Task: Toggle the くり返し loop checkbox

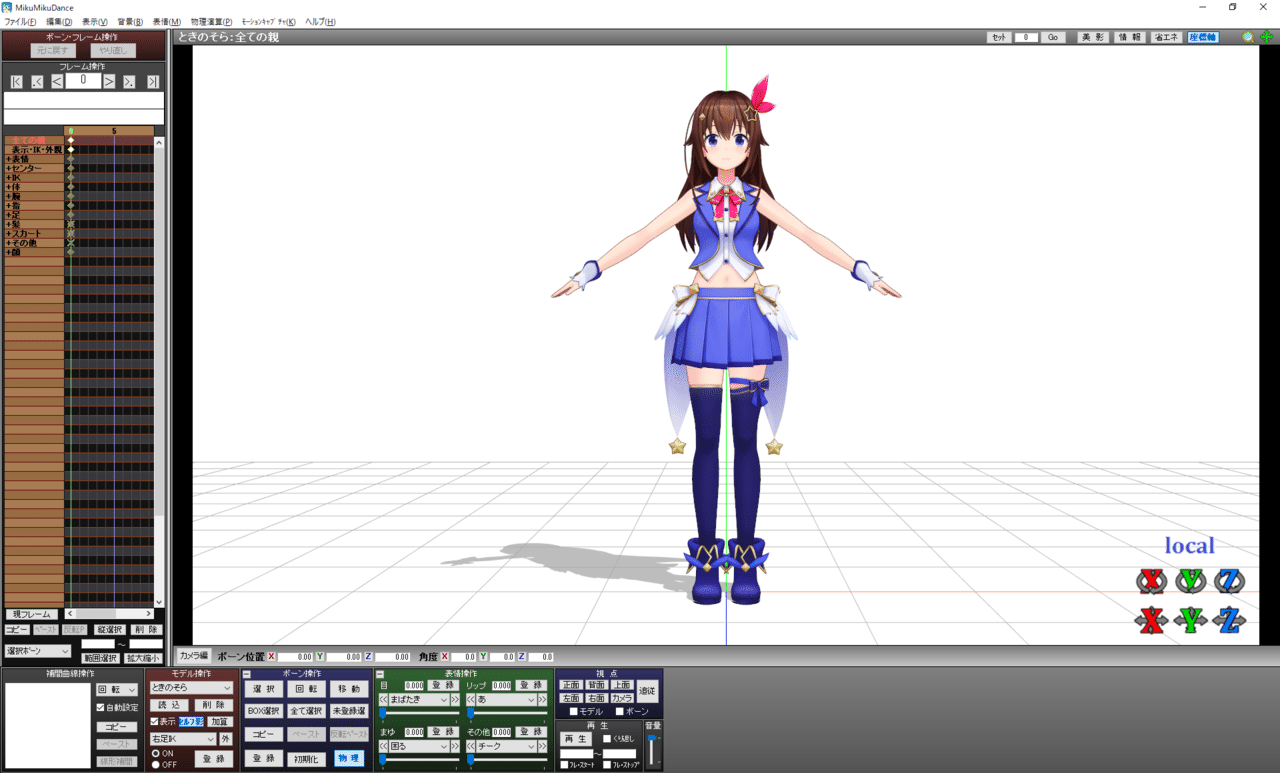Action: 607,738
